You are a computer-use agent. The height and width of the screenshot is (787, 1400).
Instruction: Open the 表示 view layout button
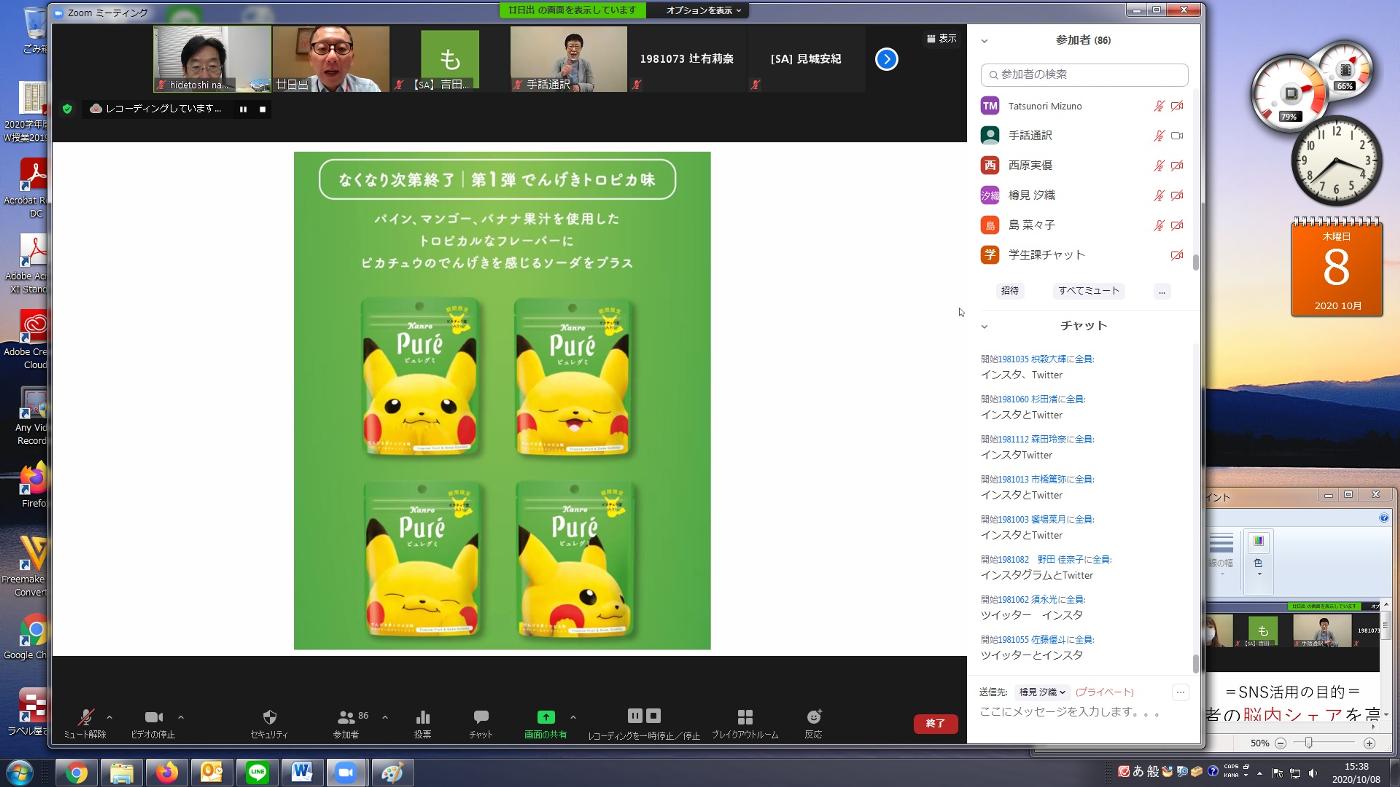941,38
